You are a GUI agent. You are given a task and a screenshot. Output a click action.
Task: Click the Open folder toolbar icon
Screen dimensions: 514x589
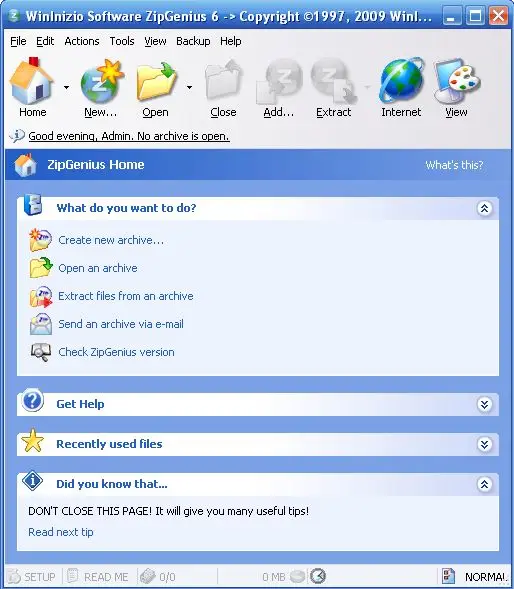[x=156, y=81]
